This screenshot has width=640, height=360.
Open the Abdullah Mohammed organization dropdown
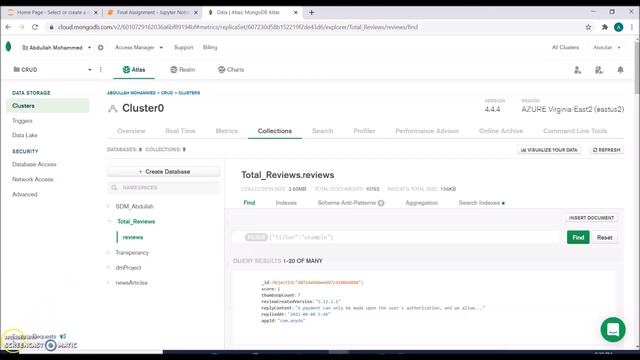coord(56,47)
